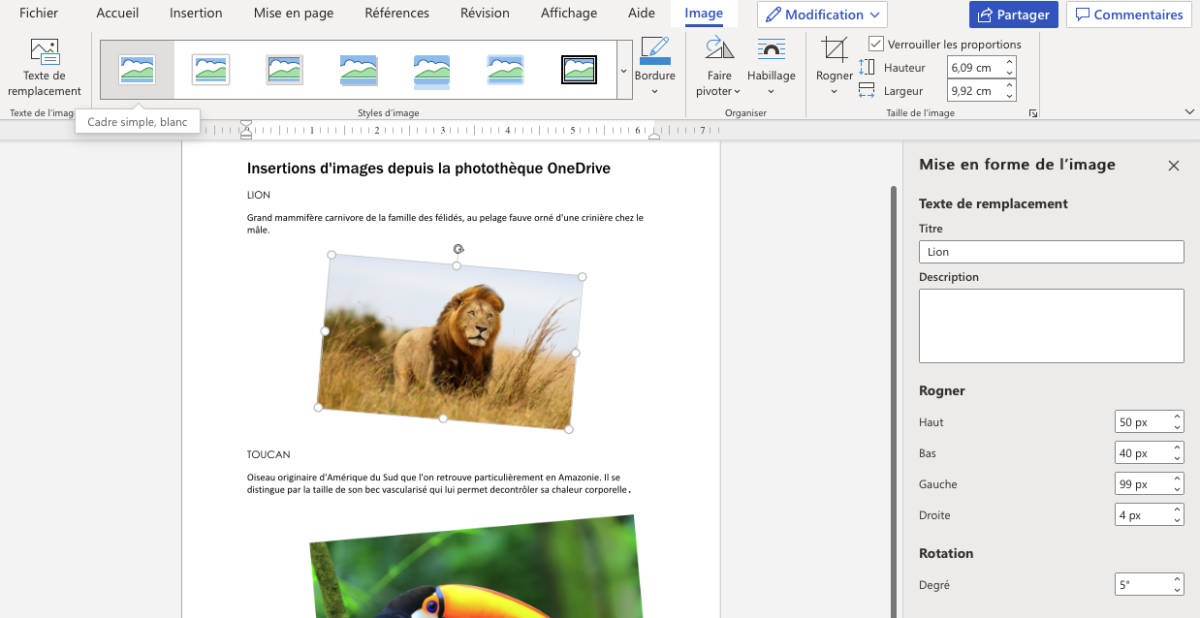
Task: Click the Droite crop value field
Action: pos(1143,515)
